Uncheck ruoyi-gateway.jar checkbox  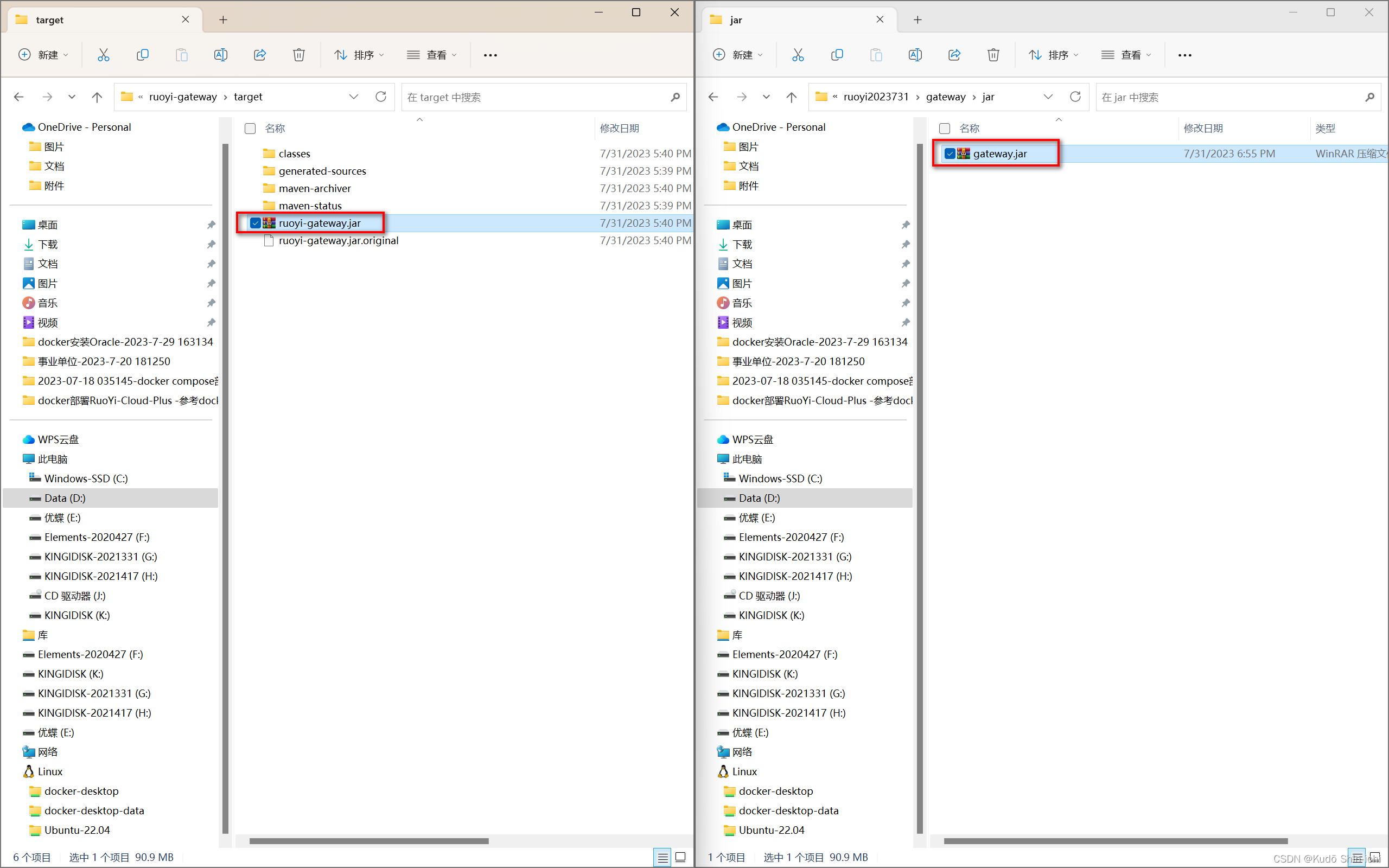[x=256, y=223]
